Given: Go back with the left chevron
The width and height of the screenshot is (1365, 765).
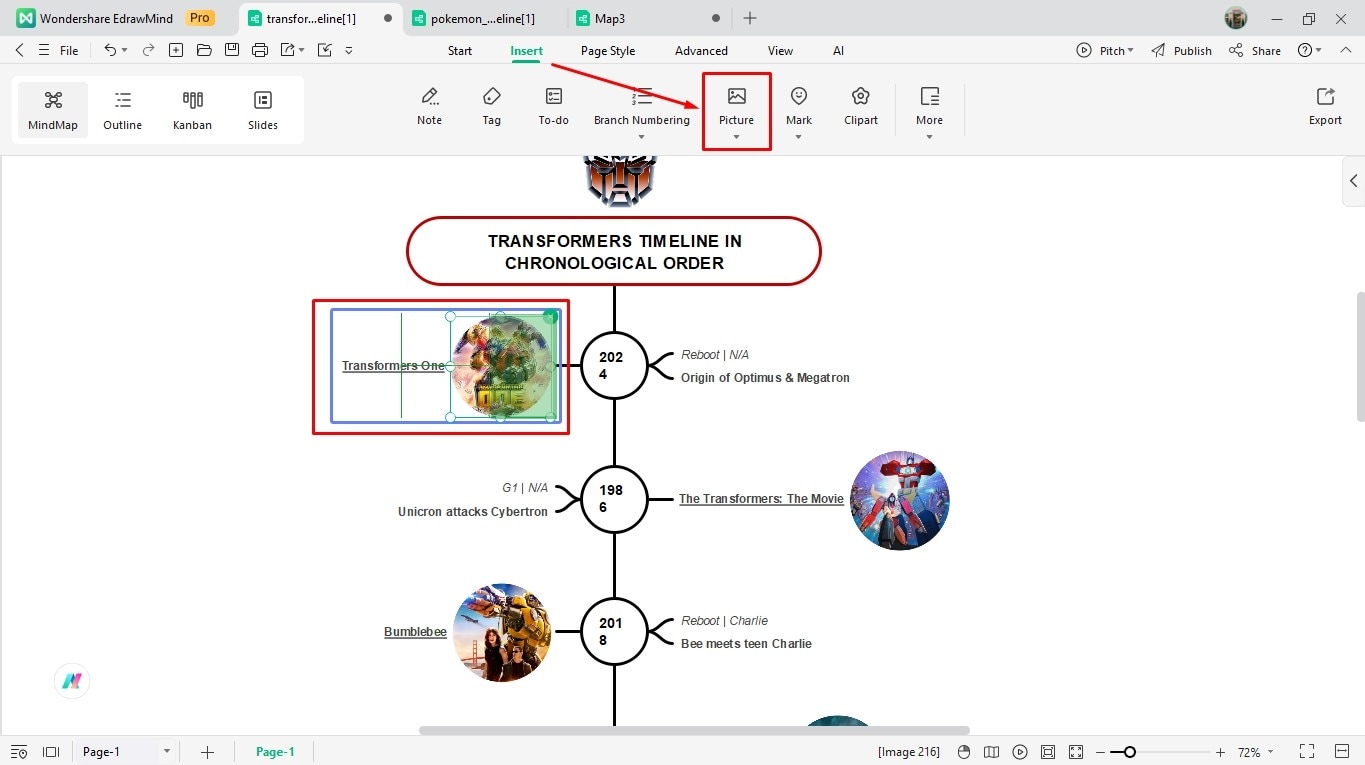Looking at the screenshot, I should tap(20, 50).
